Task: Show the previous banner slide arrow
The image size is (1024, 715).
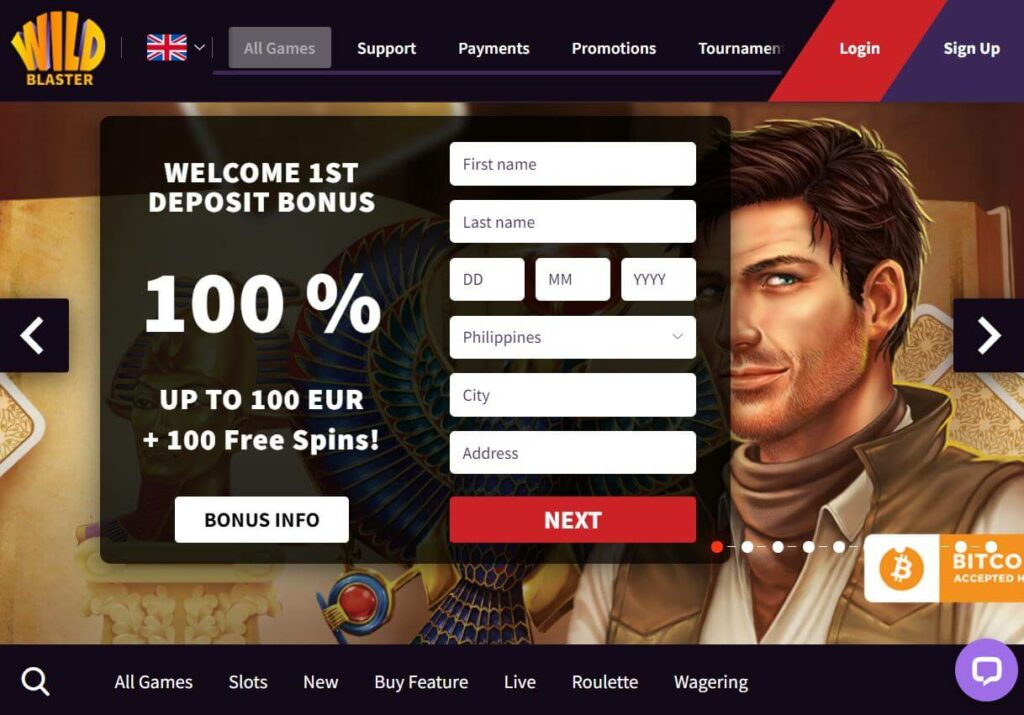Action: 34,335
